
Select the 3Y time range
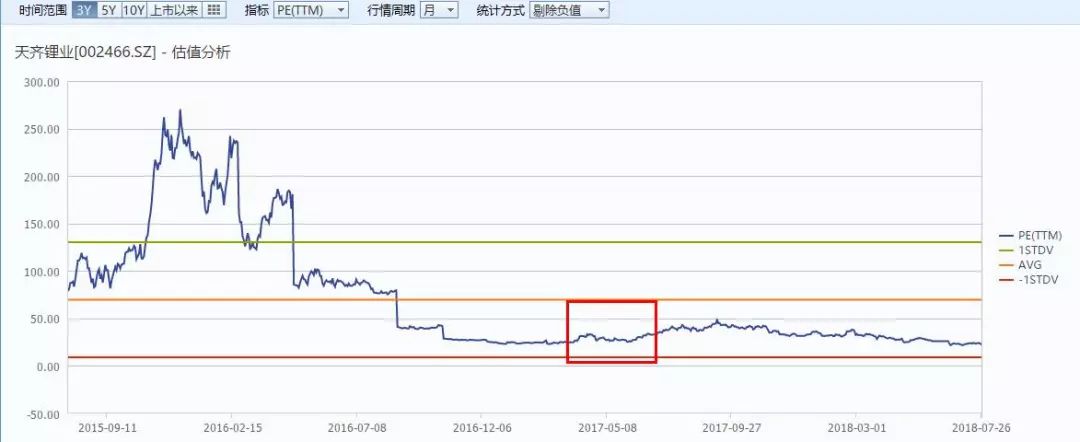tap(85, 10)
